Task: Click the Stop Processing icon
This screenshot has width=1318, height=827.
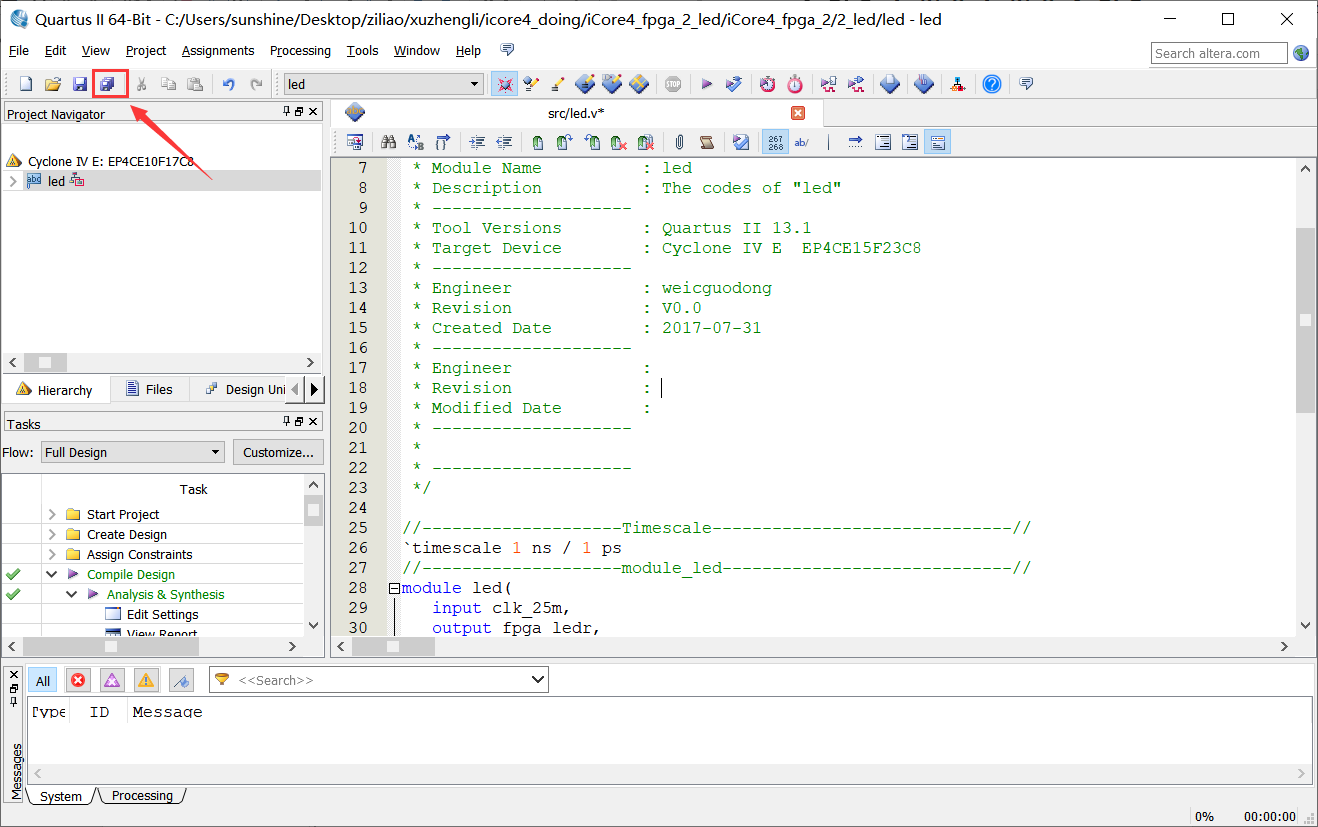Action: click(x=673, y=84)
